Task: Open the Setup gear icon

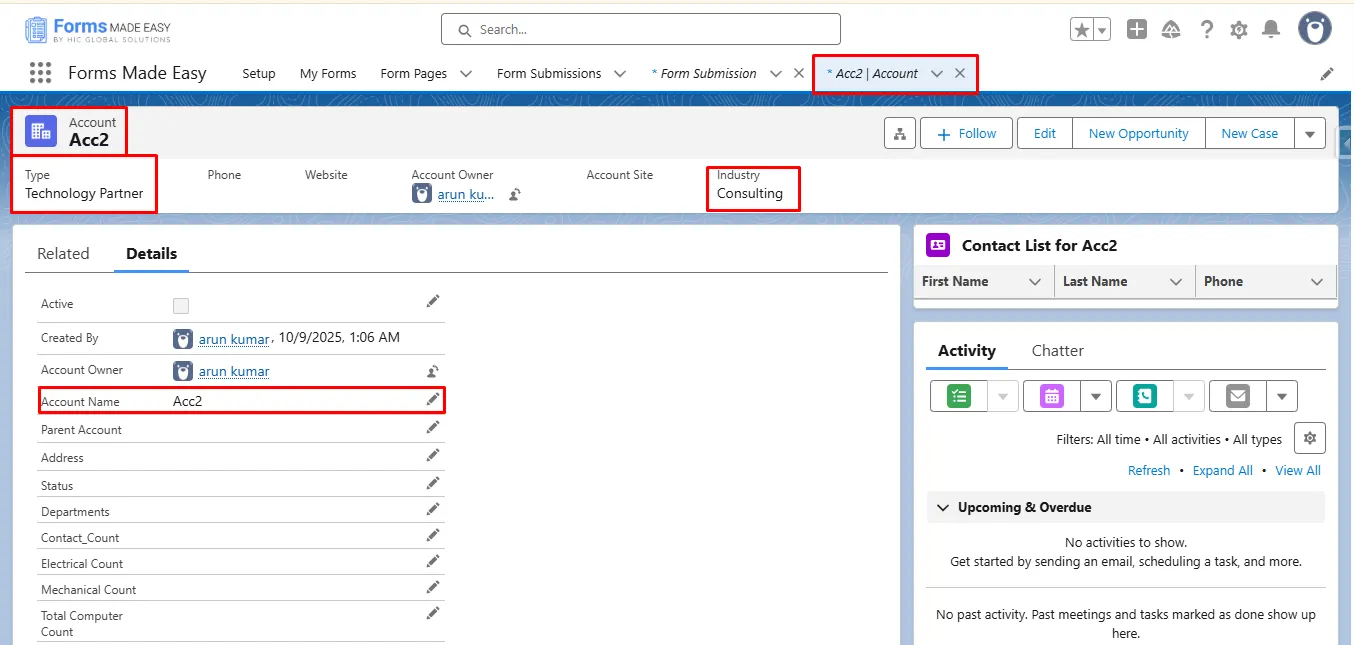Action: click(1239, 30)
